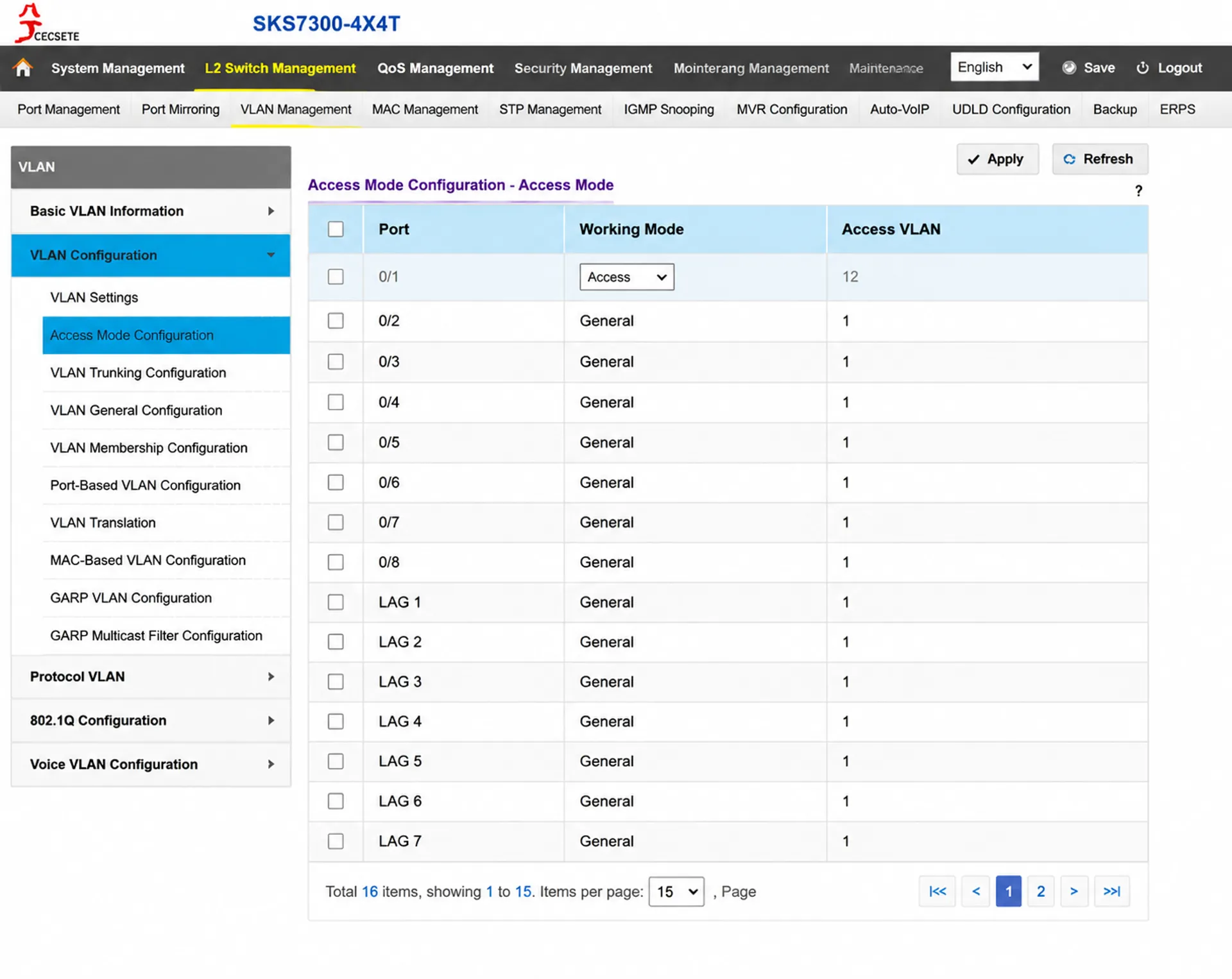Open Working Mode dropdown for port 0/1
This screenshot has height=979, width=1232.
(626, 277)
